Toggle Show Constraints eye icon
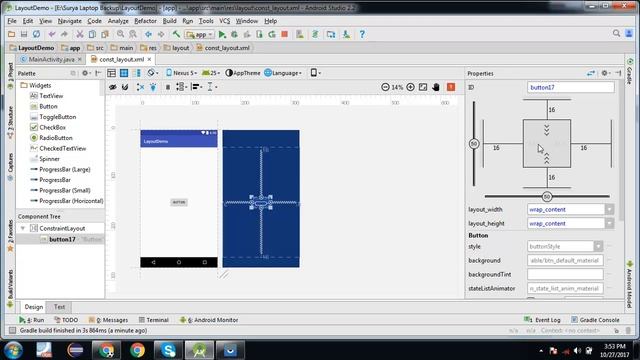 [x=113, y=87]
